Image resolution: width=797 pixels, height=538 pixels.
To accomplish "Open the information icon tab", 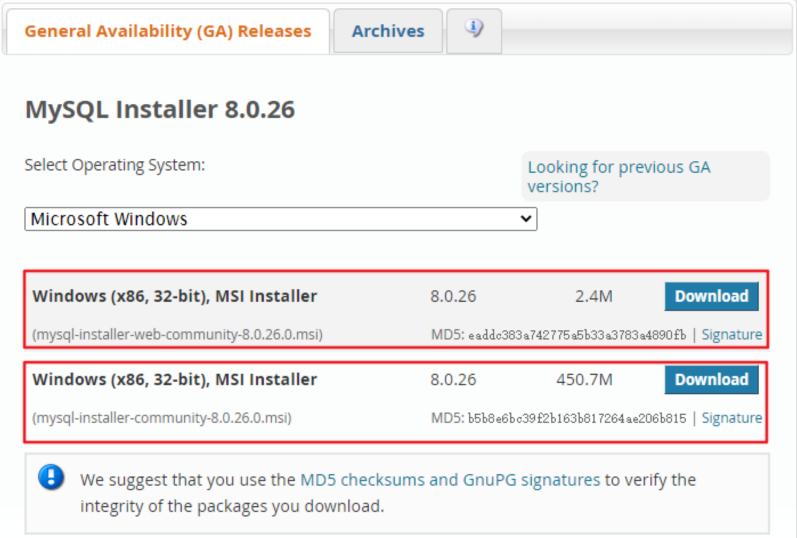I will [474, 30].
